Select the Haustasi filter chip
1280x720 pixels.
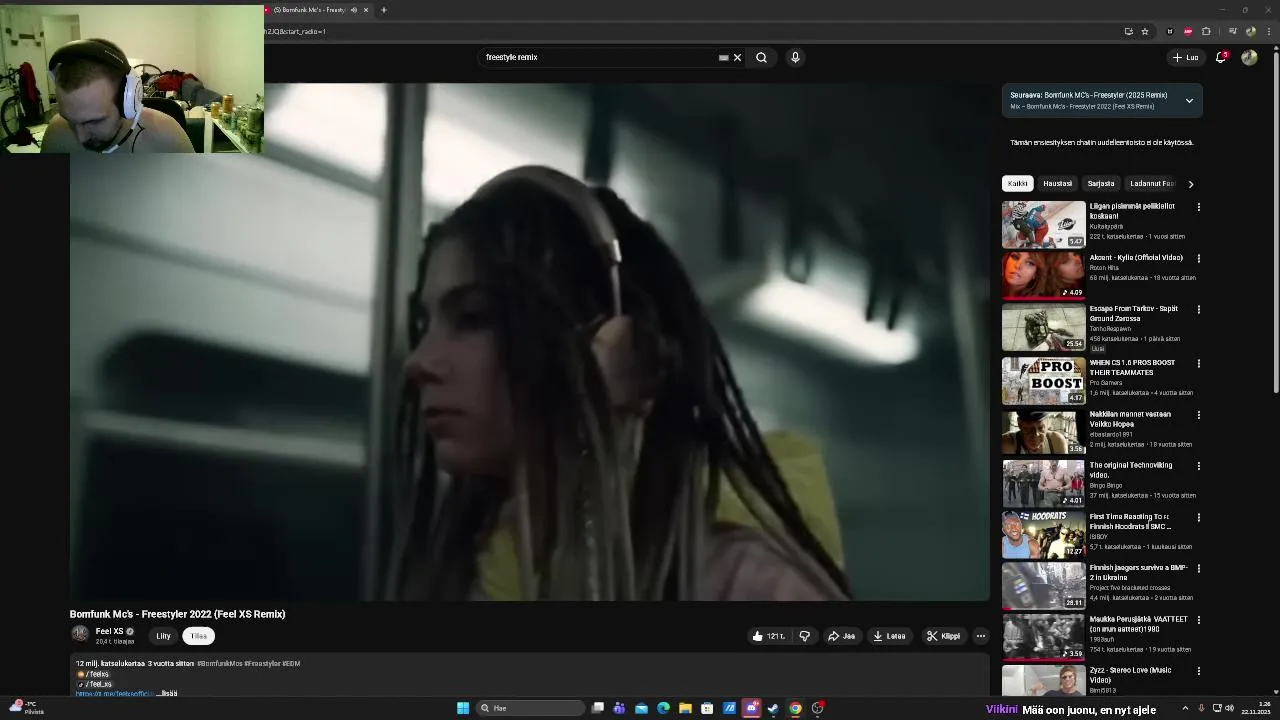[x=1057, y=184]
